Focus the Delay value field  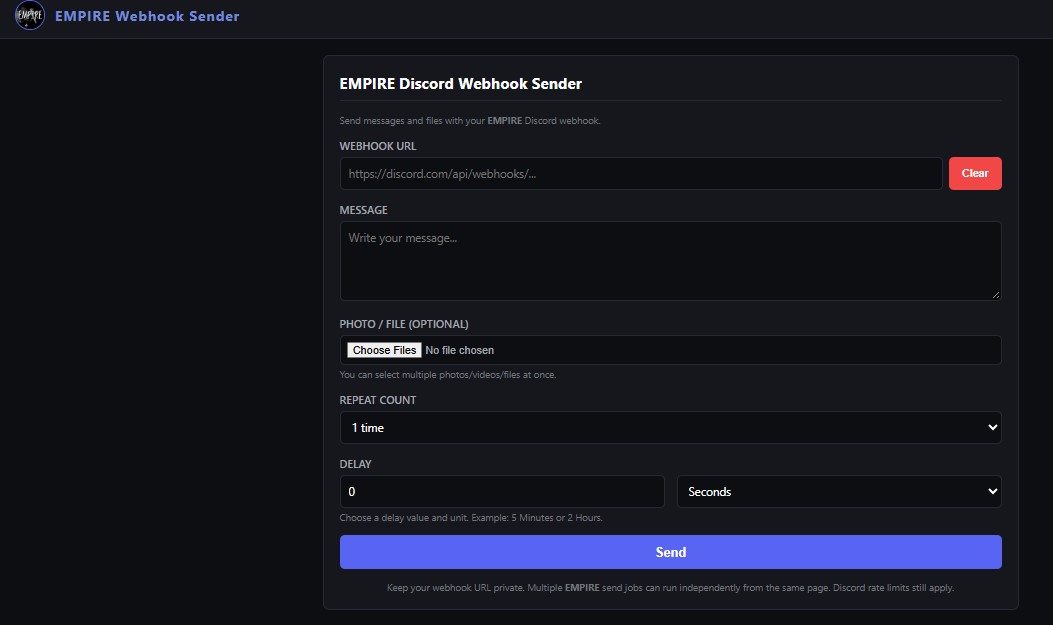pyautogui.click(x=502, y=491)
